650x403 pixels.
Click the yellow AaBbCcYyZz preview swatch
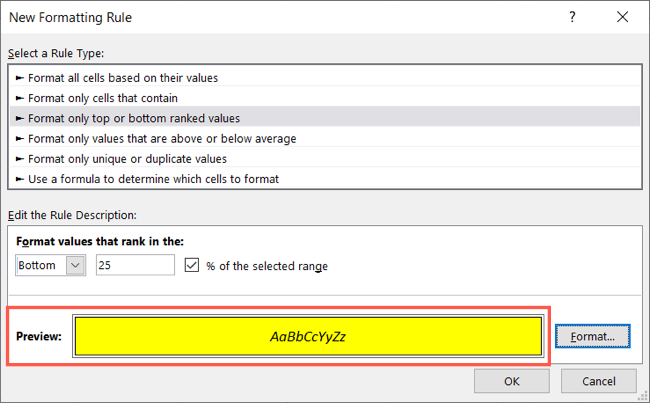click(x=308, y=337)
